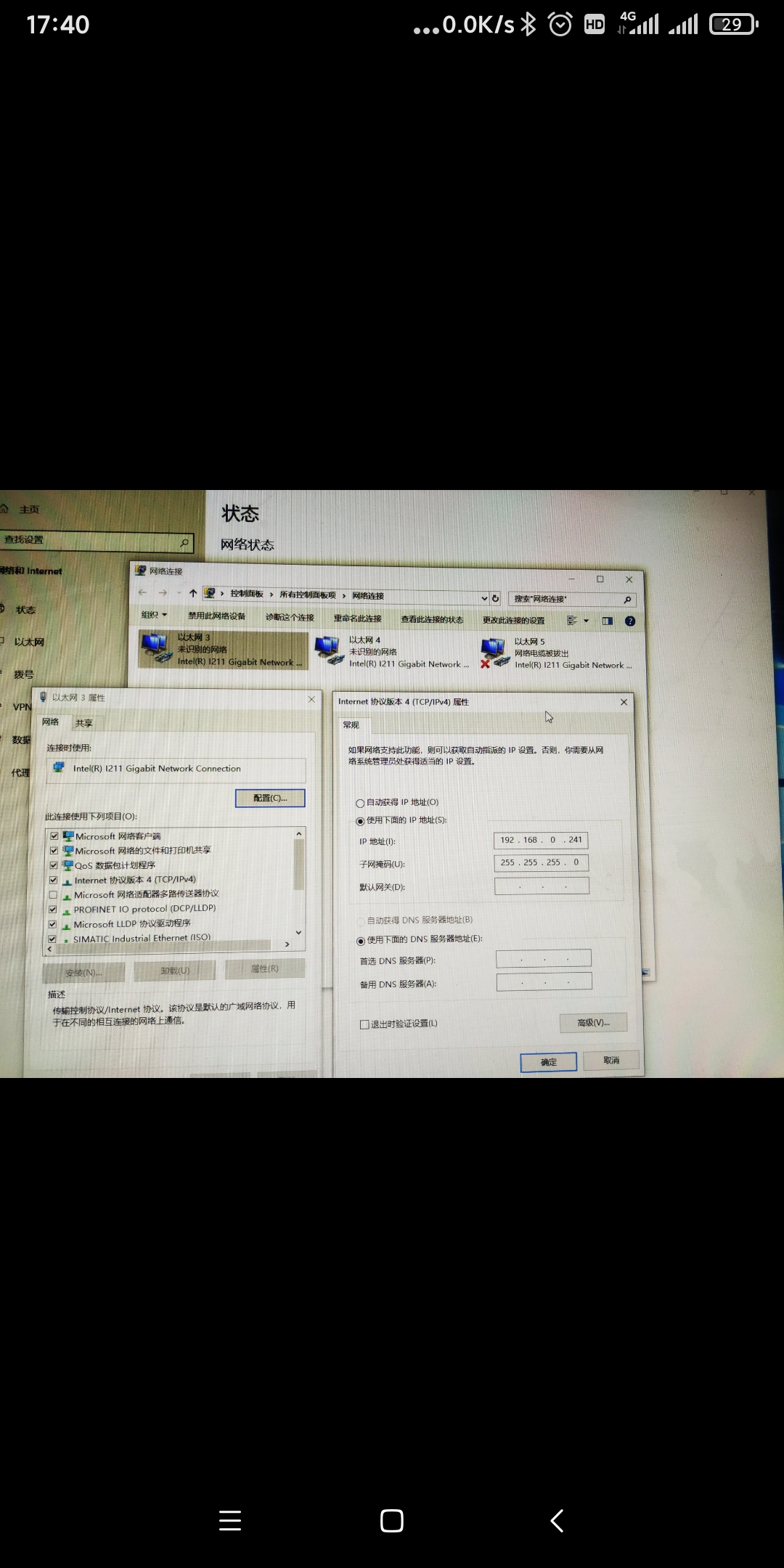Click the 确定 button
The width and height of the screenshot is (784, 1568).
549,1062
